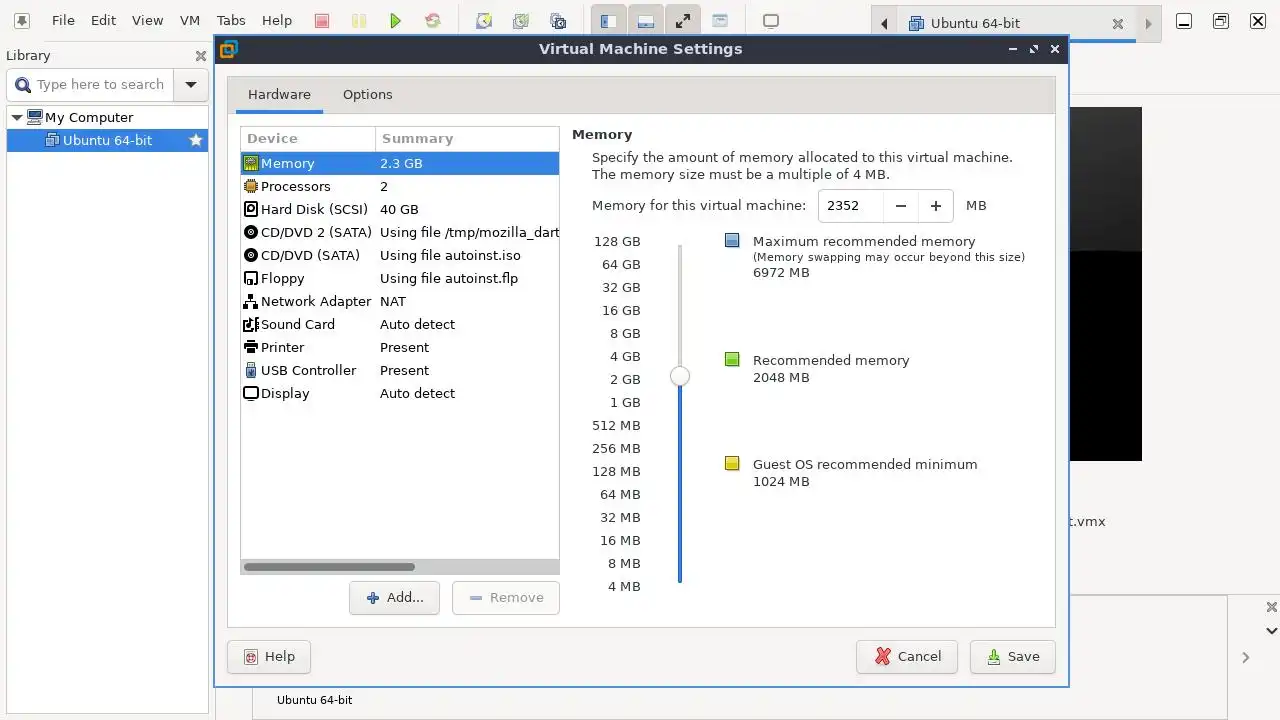This screenshot has width=1280, height=720.
Task: Toggle the thumbnail bar view icon
Action: coord(646,20)
